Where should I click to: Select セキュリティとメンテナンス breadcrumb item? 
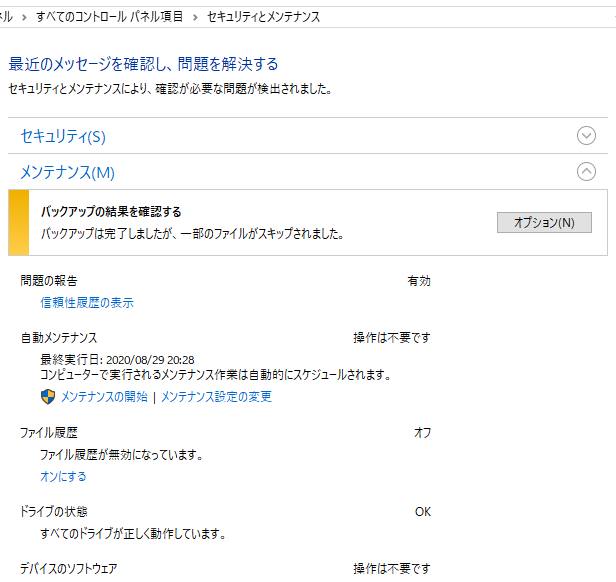[263, 18]
